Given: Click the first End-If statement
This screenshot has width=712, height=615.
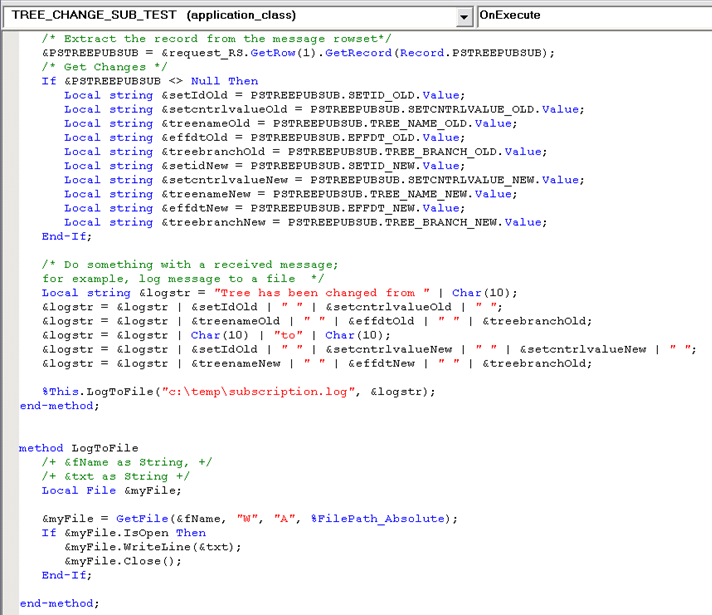Looking at the screenshot, I should coord(67,236).
